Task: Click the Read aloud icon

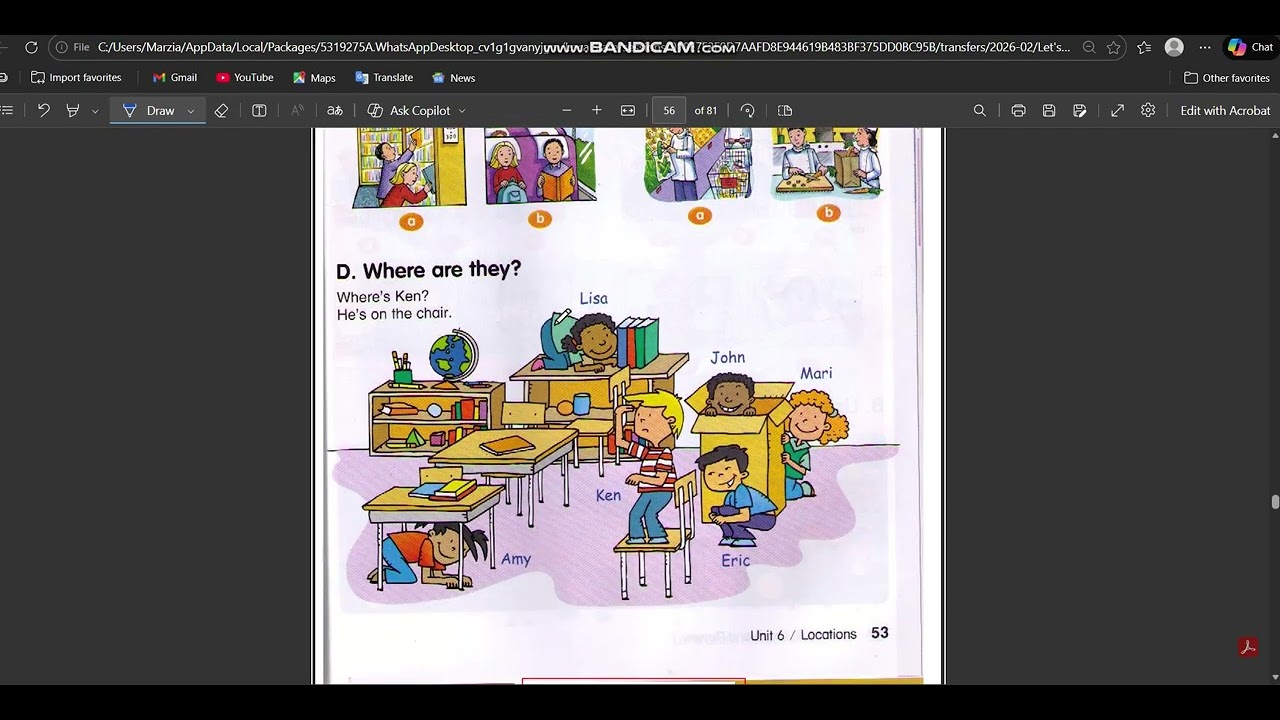Action: (x=297, y=111)
